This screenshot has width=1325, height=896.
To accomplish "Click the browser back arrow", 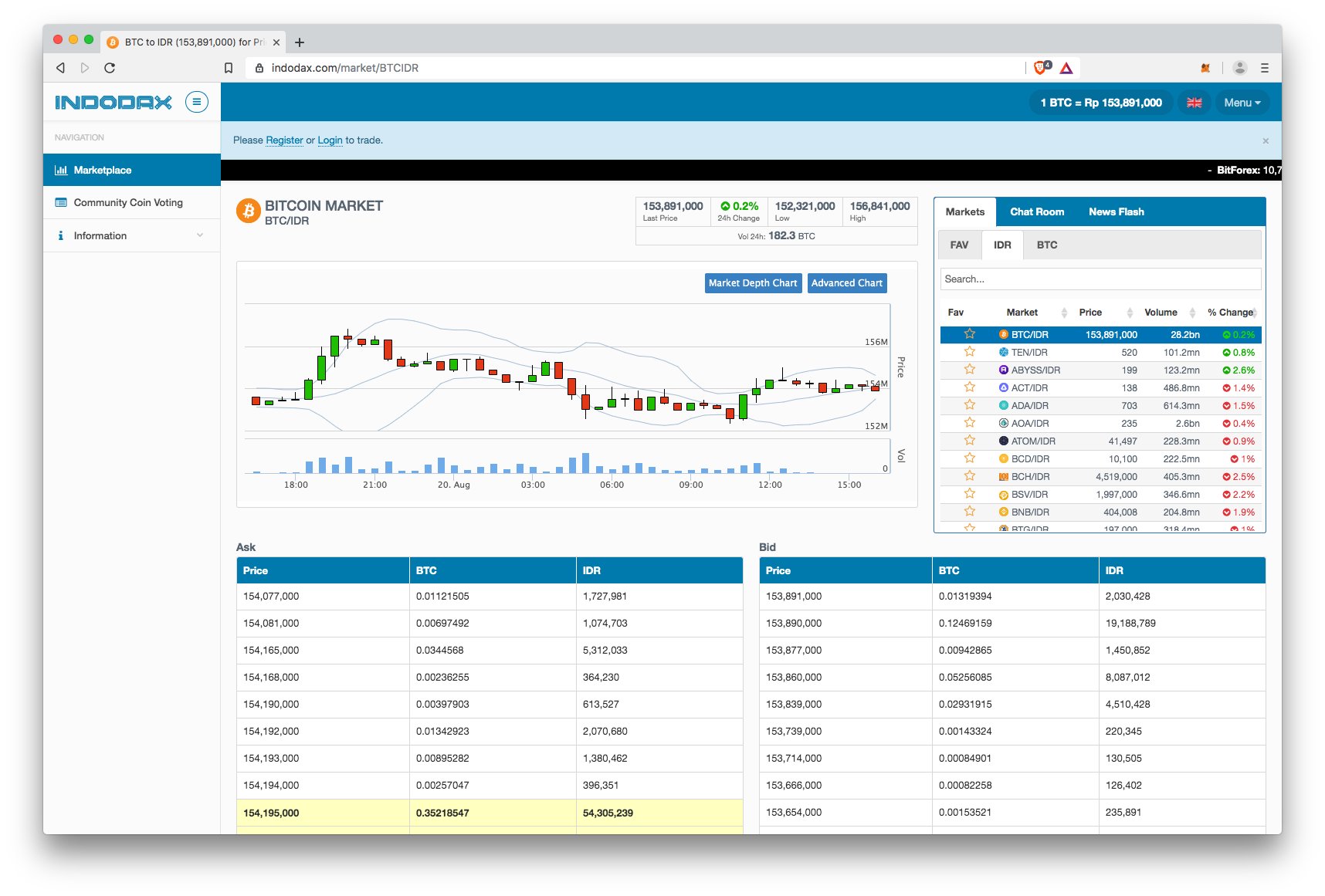I will point(60,68).
